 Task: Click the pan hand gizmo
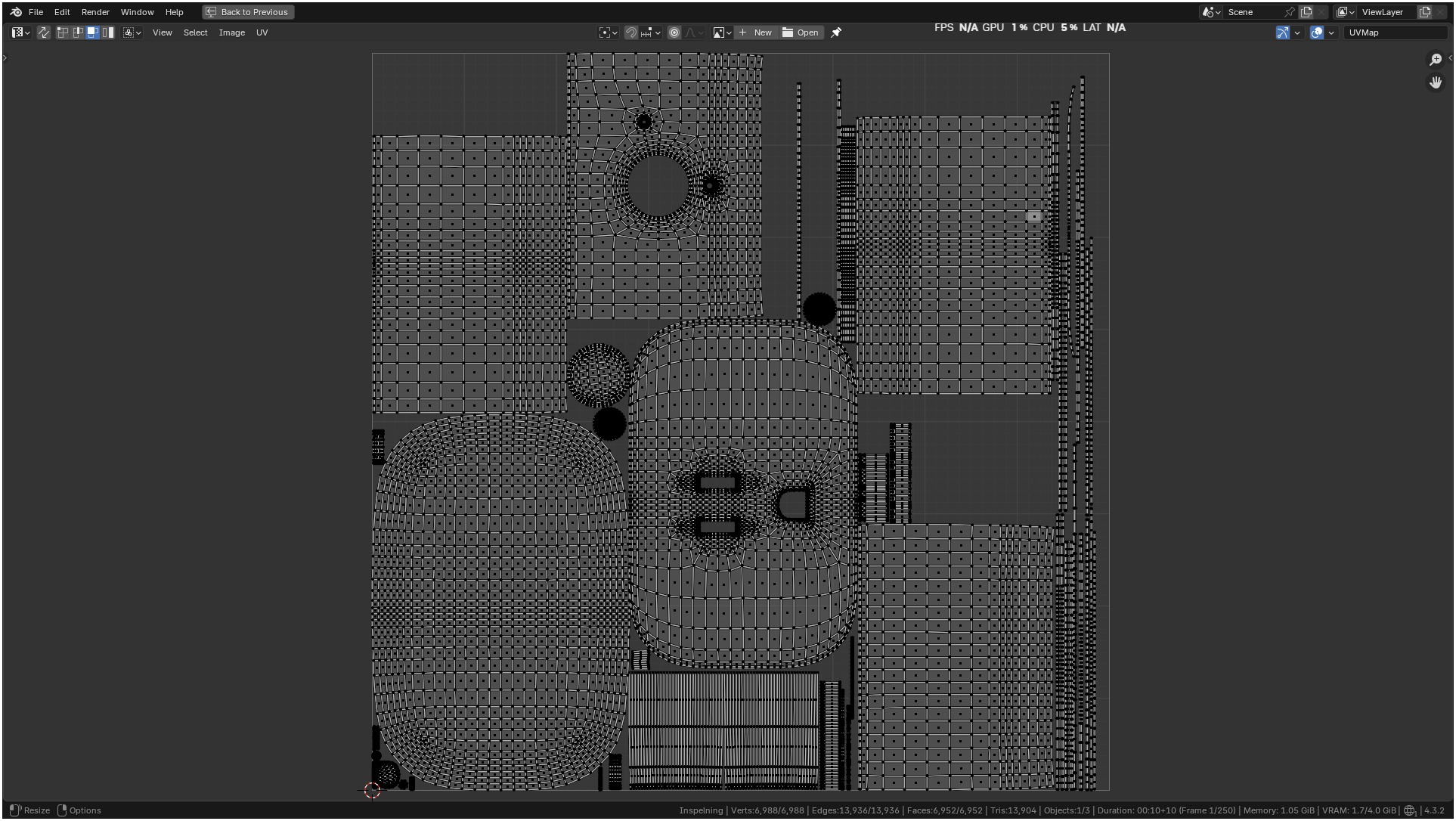[x=1436, y=82]
